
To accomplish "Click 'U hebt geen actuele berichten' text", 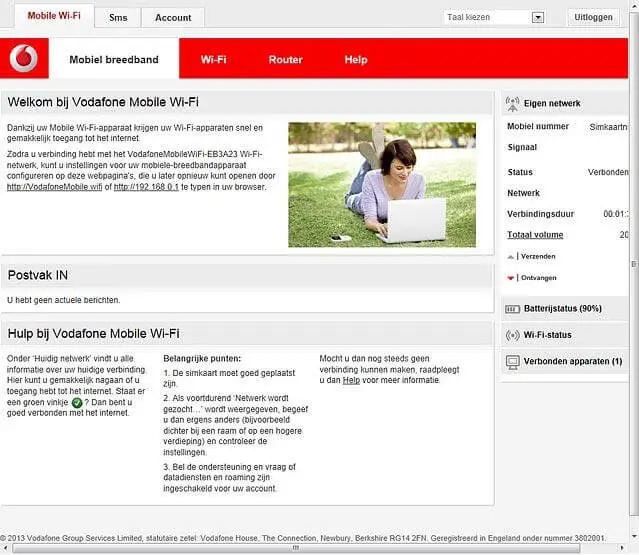I will click(x=64, y=300).
